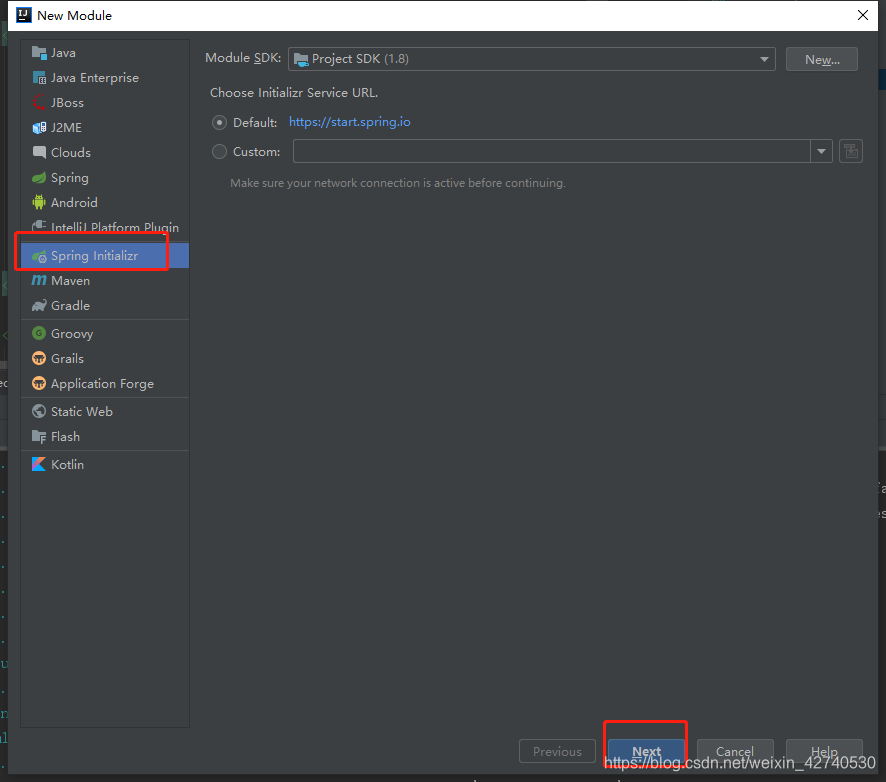Click the IntelliJ logo in title bar
This screenshot has height=782, width=886.
point(24,15)
